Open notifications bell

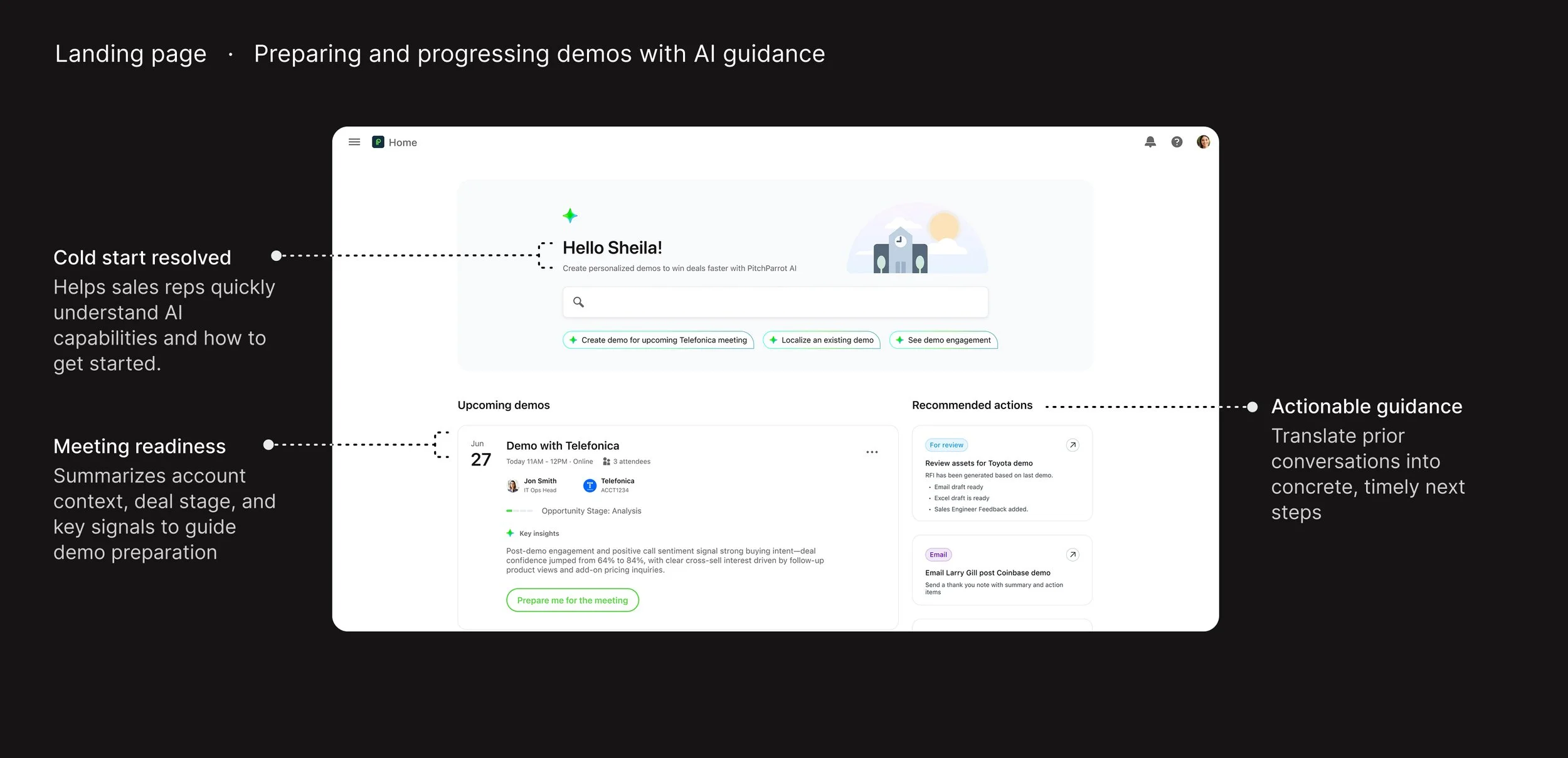tap(1150, 142)
